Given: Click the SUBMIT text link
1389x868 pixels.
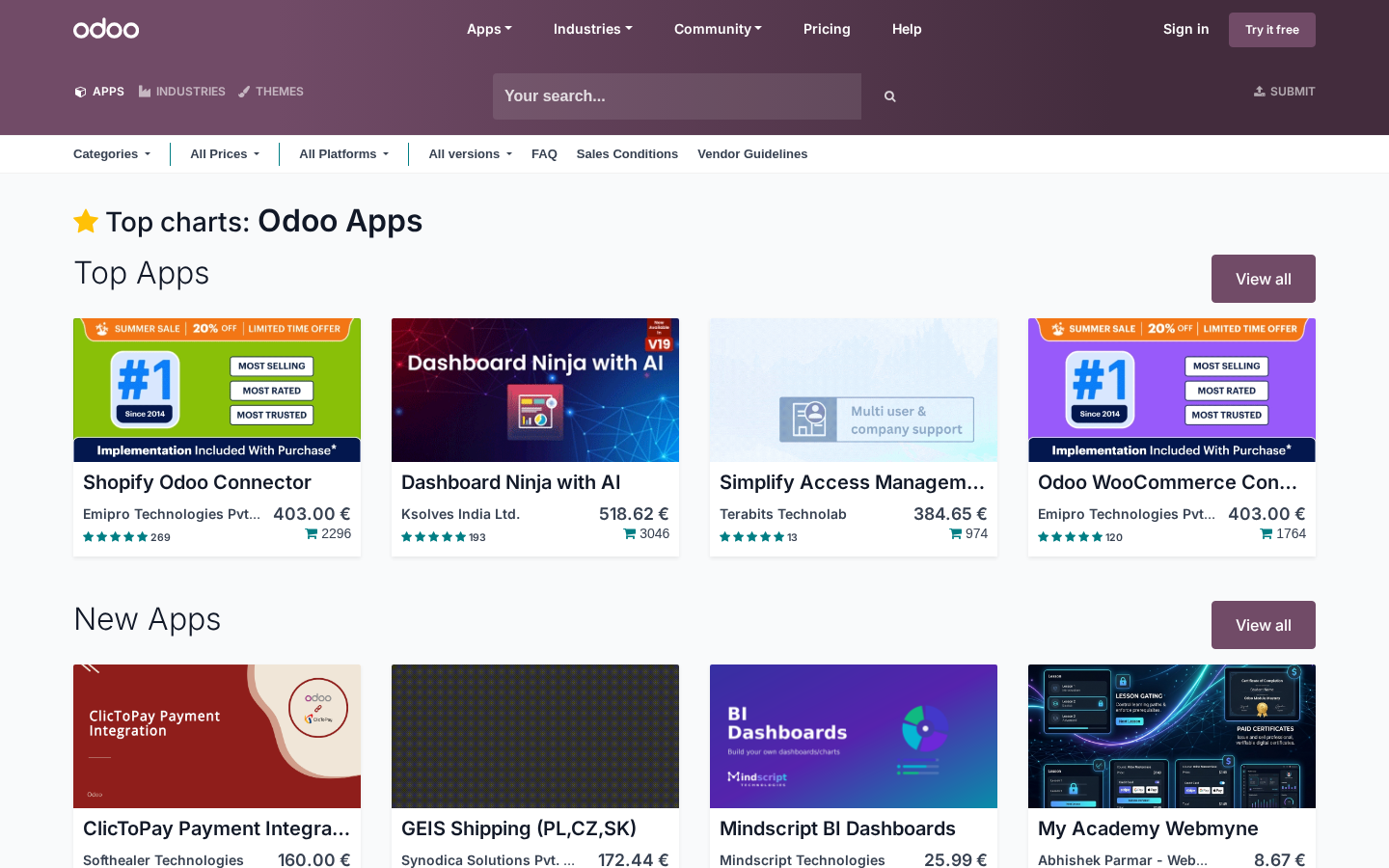Looking at the screenshot, I should (1293, 92).
